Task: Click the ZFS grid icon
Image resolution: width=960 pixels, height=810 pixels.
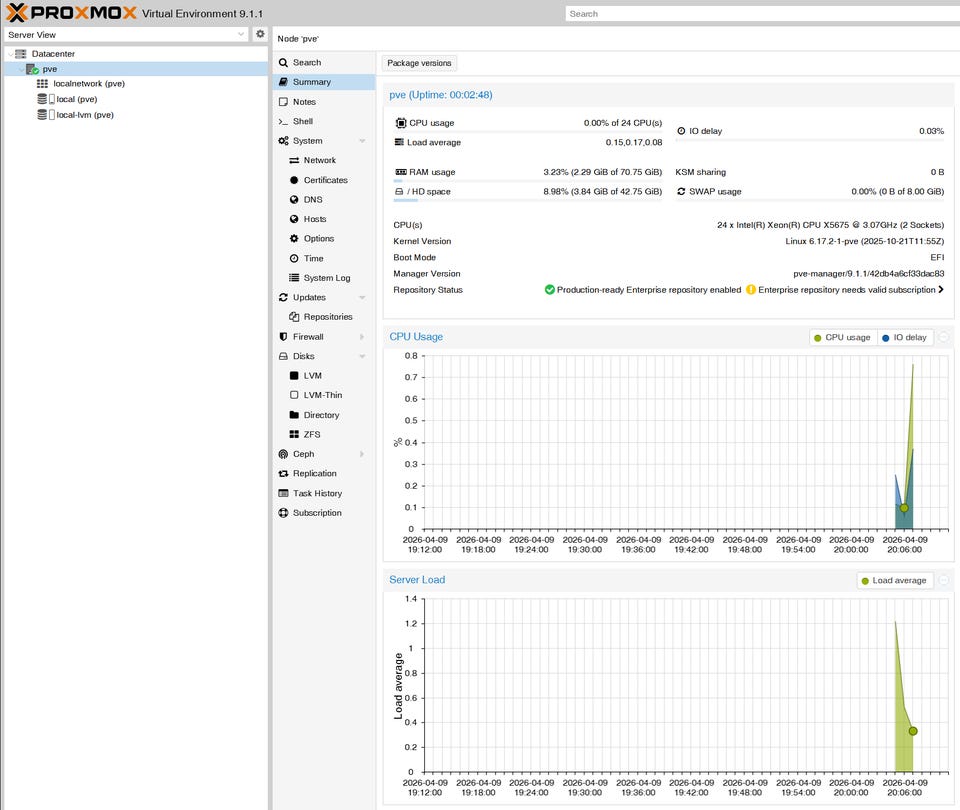Action: tap(294, 435)
